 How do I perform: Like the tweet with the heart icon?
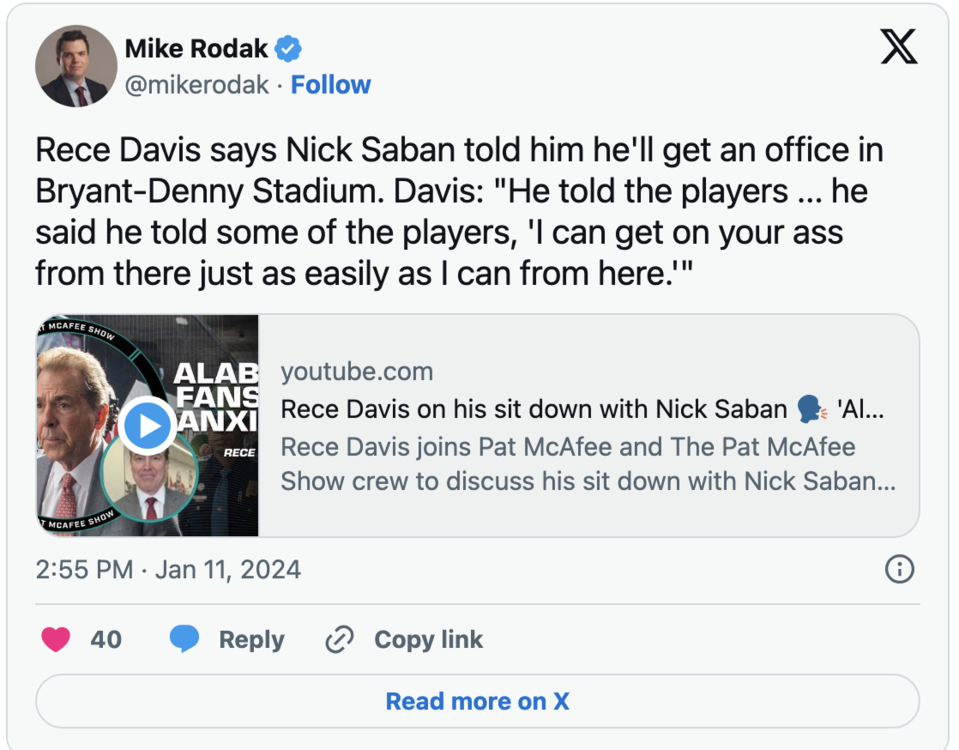click(x=56, y=639)
